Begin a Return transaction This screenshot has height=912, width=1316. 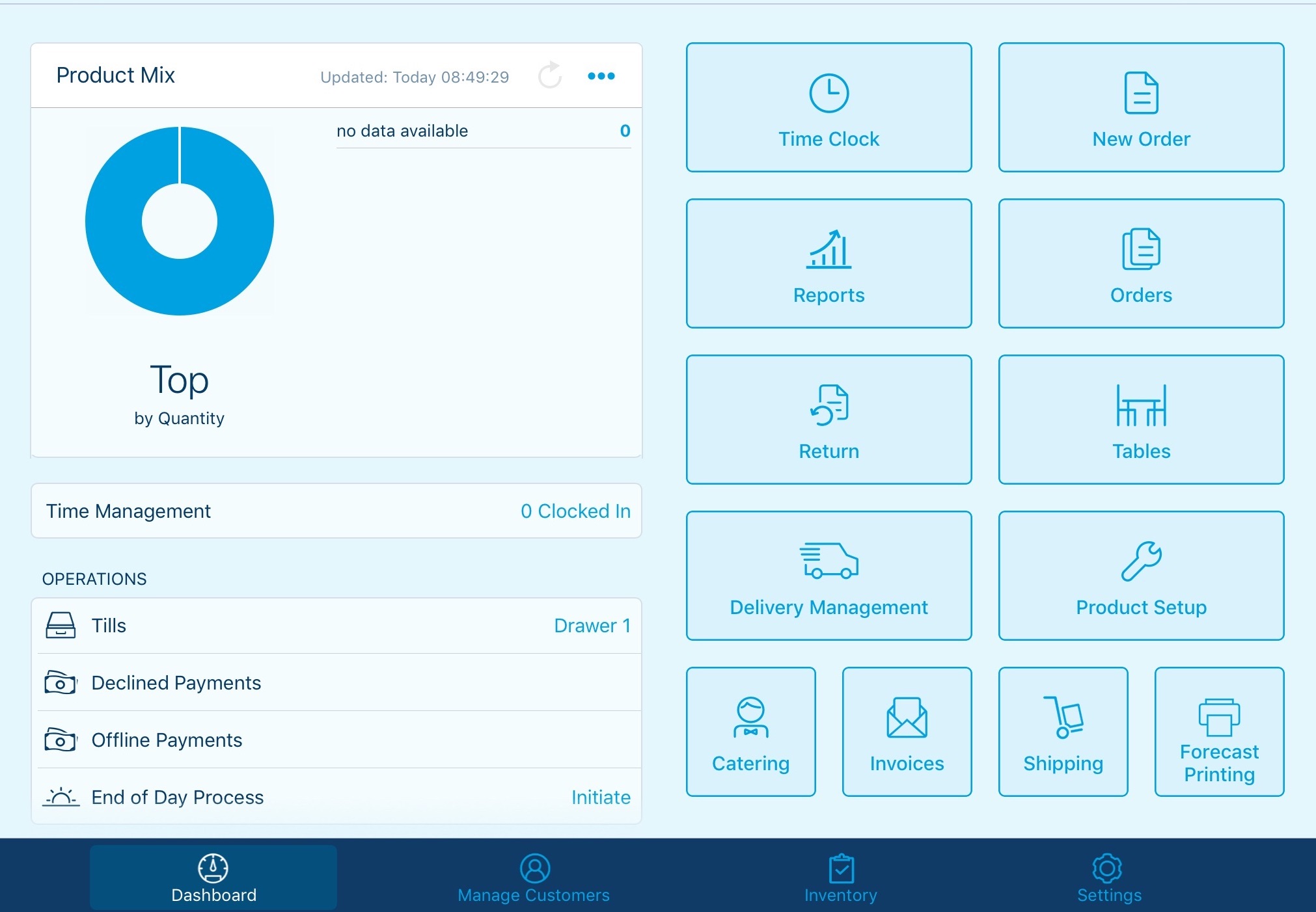pyautogui.click(x=828, y=420)
